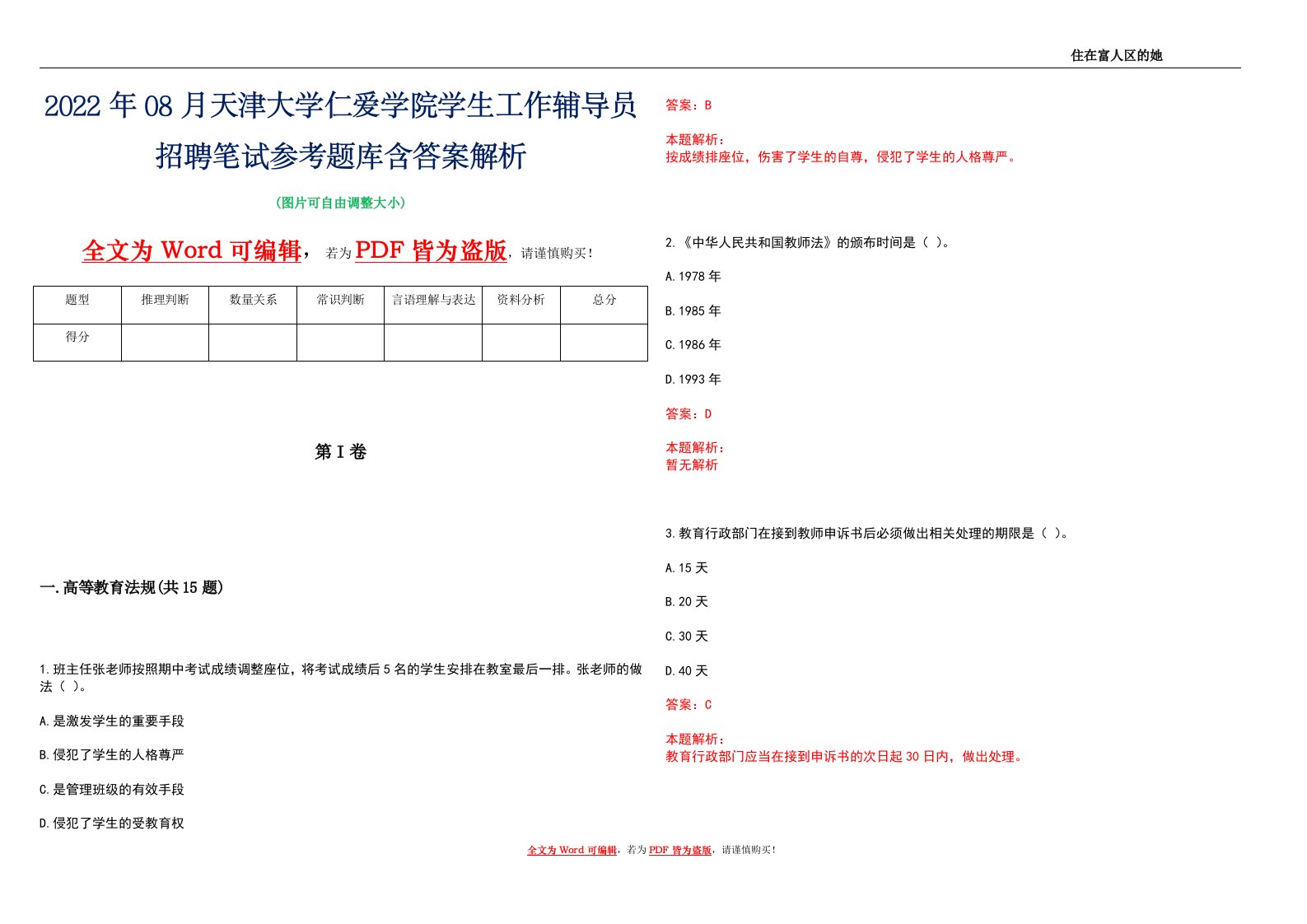
Task: Click the 资料分析 table cell
Action: [x=521, y=305]
